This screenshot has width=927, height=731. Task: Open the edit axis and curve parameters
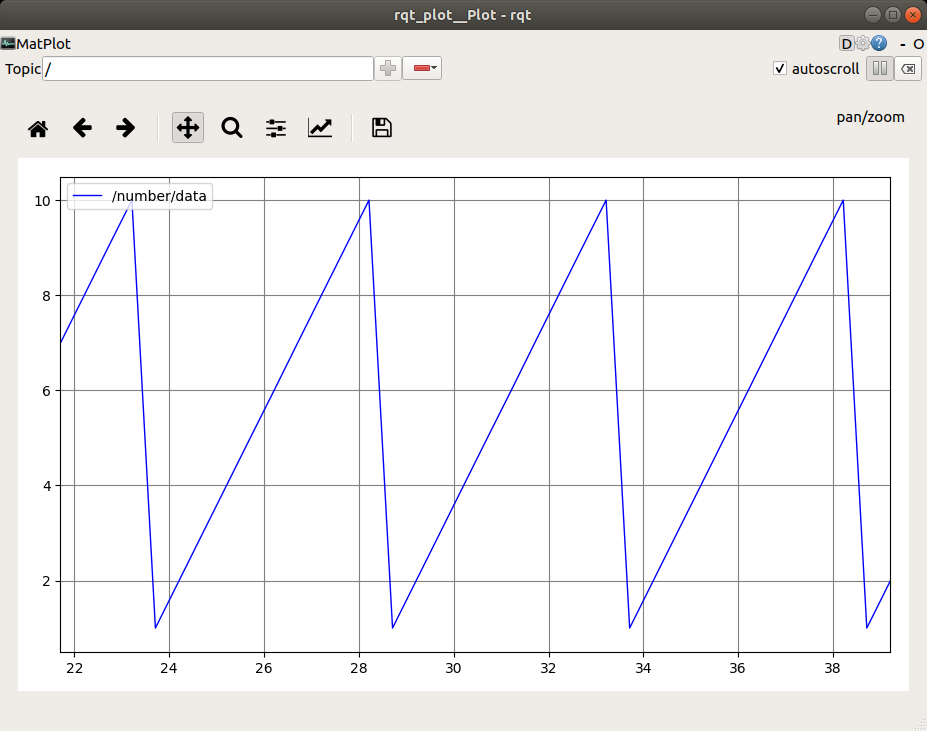click(x=320, y=128)
